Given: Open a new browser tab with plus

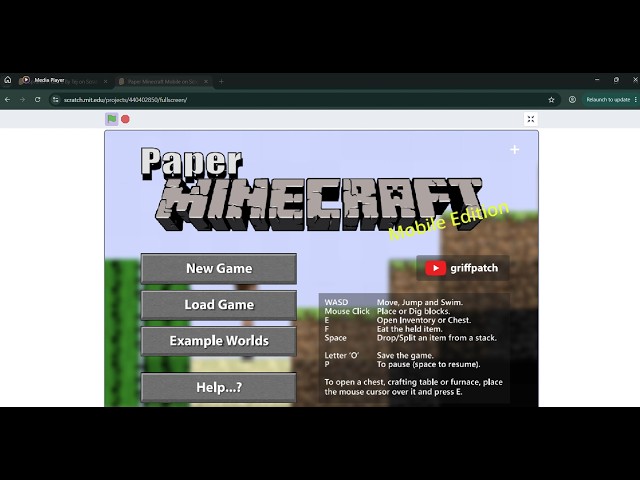Looking at the screenshot, I should [x=221, y=82].
